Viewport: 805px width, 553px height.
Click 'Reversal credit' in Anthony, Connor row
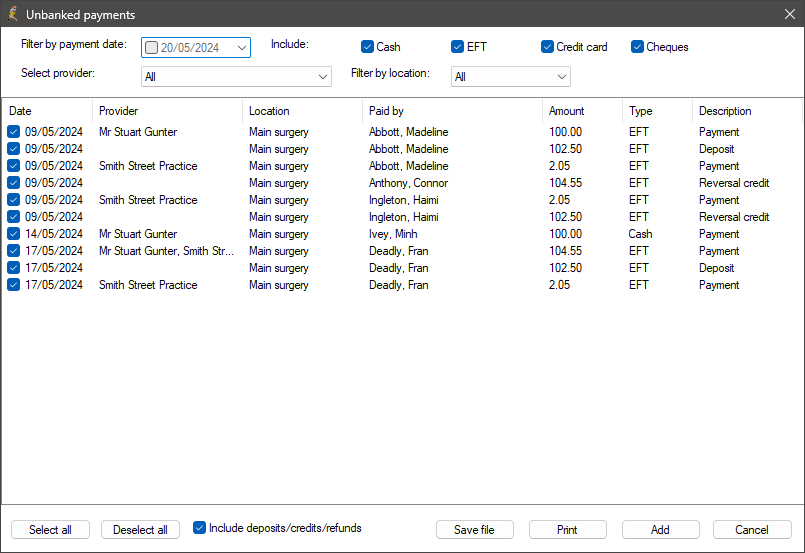point(734,183)
